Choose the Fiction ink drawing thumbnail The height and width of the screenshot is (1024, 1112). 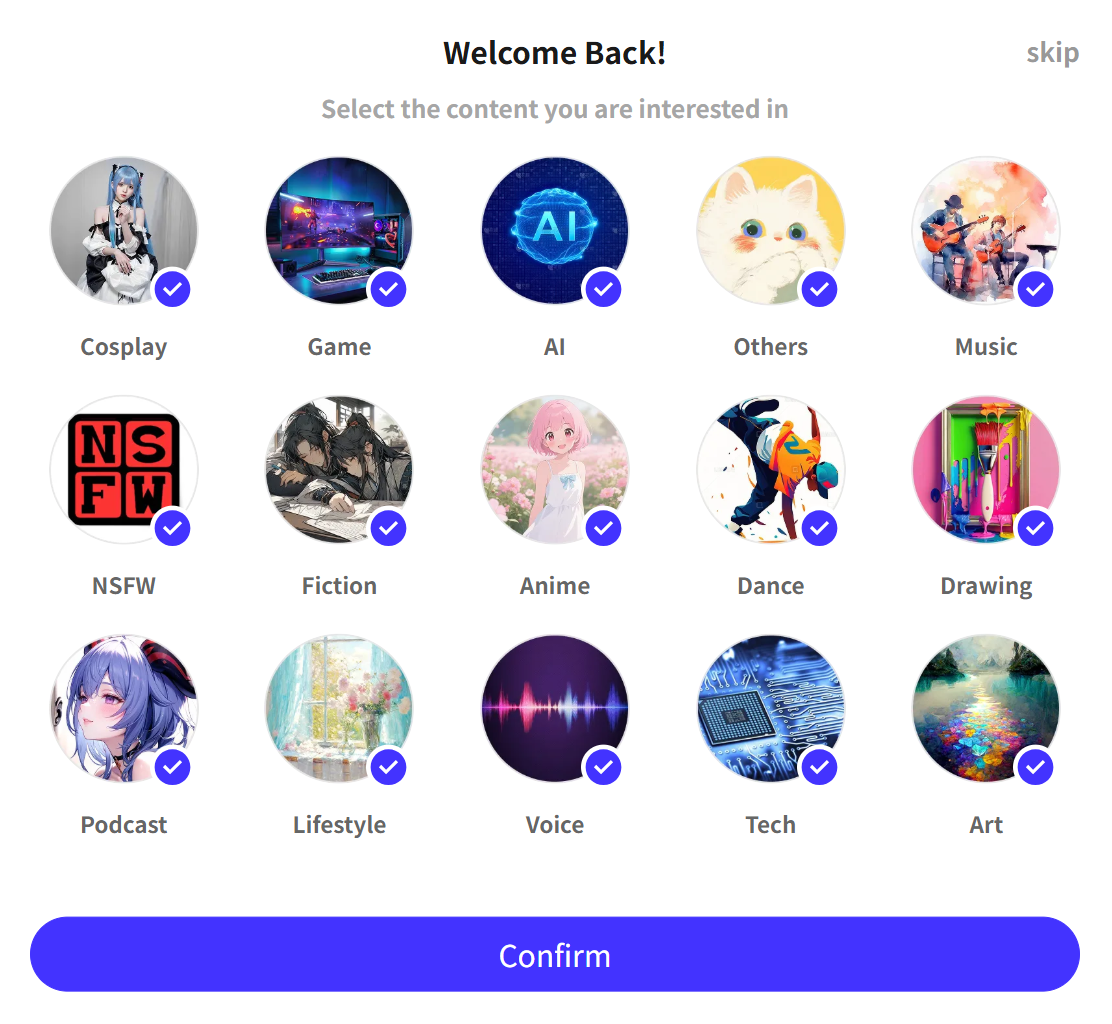click(x=339, y=469)
